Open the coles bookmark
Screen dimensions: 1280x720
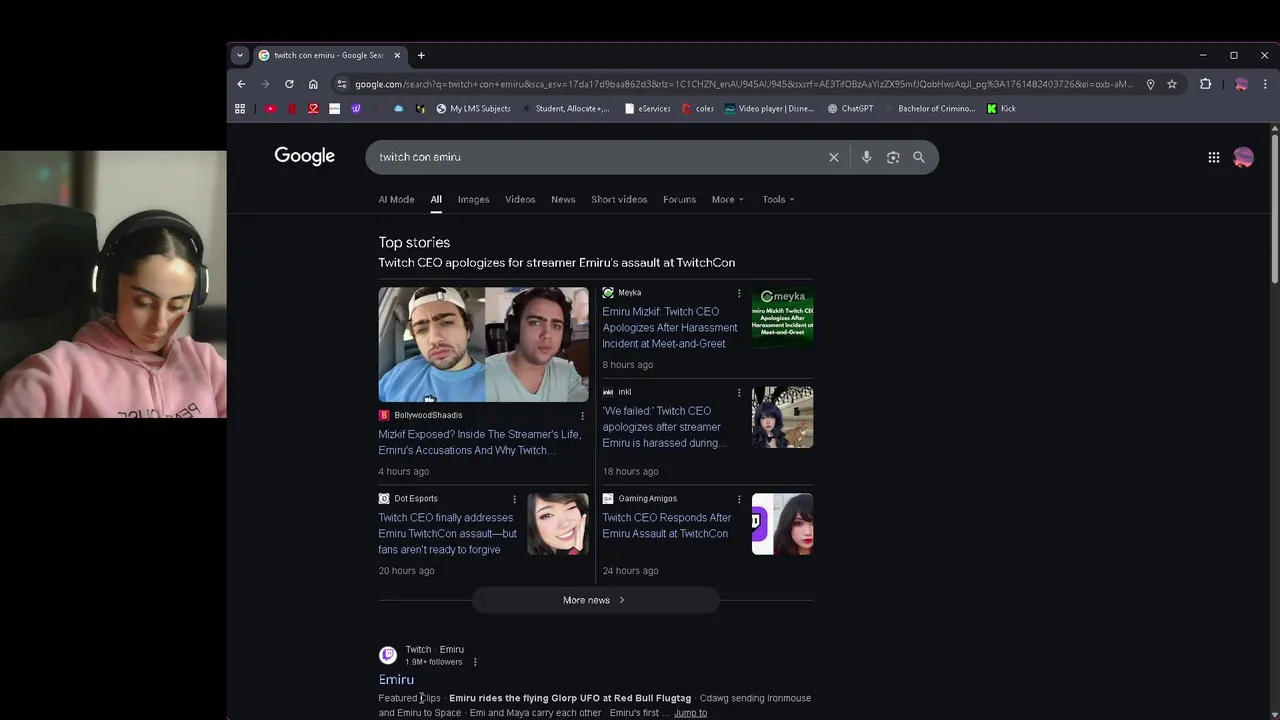(698, 108)
